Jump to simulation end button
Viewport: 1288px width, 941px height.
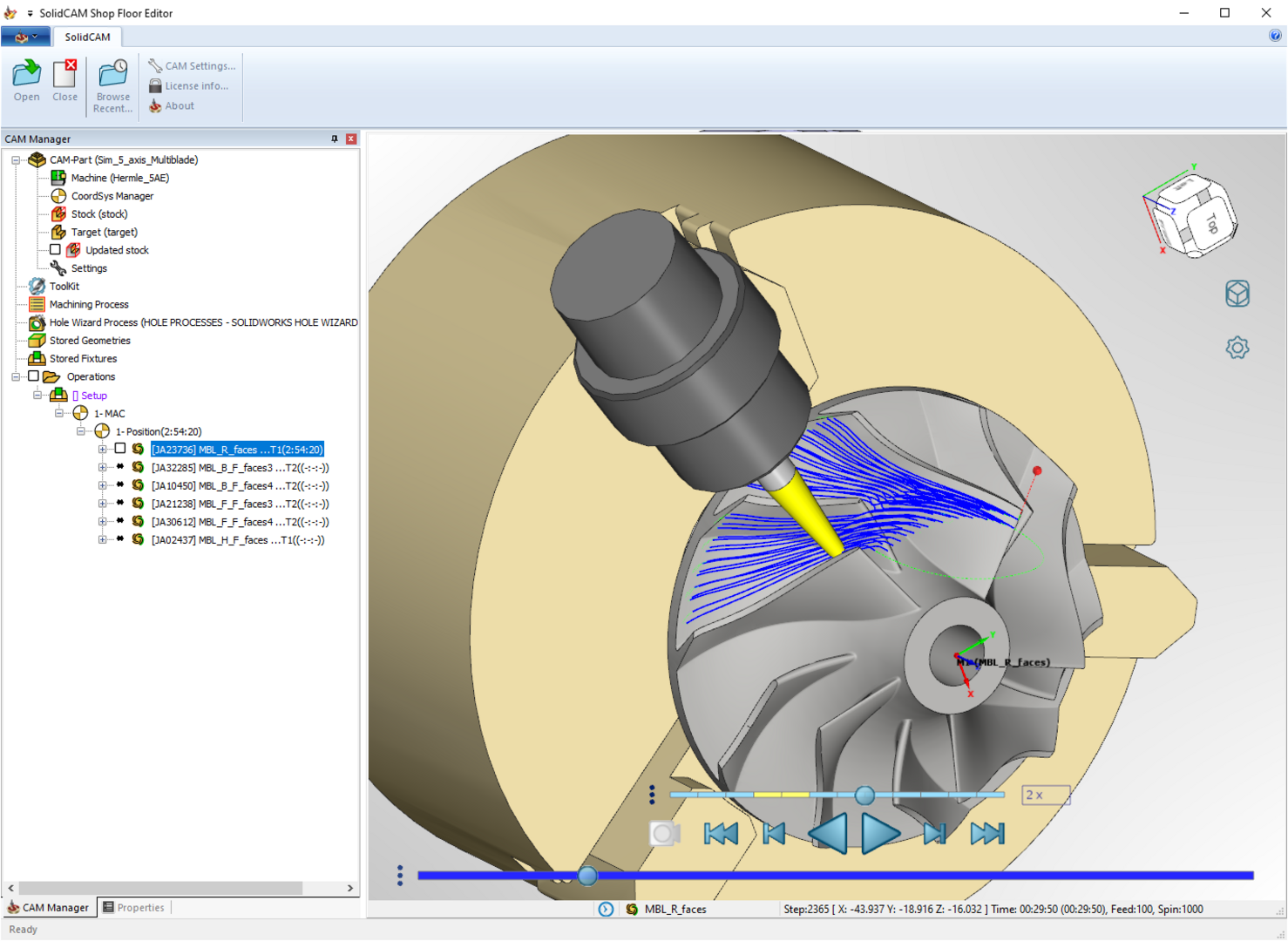987,834
